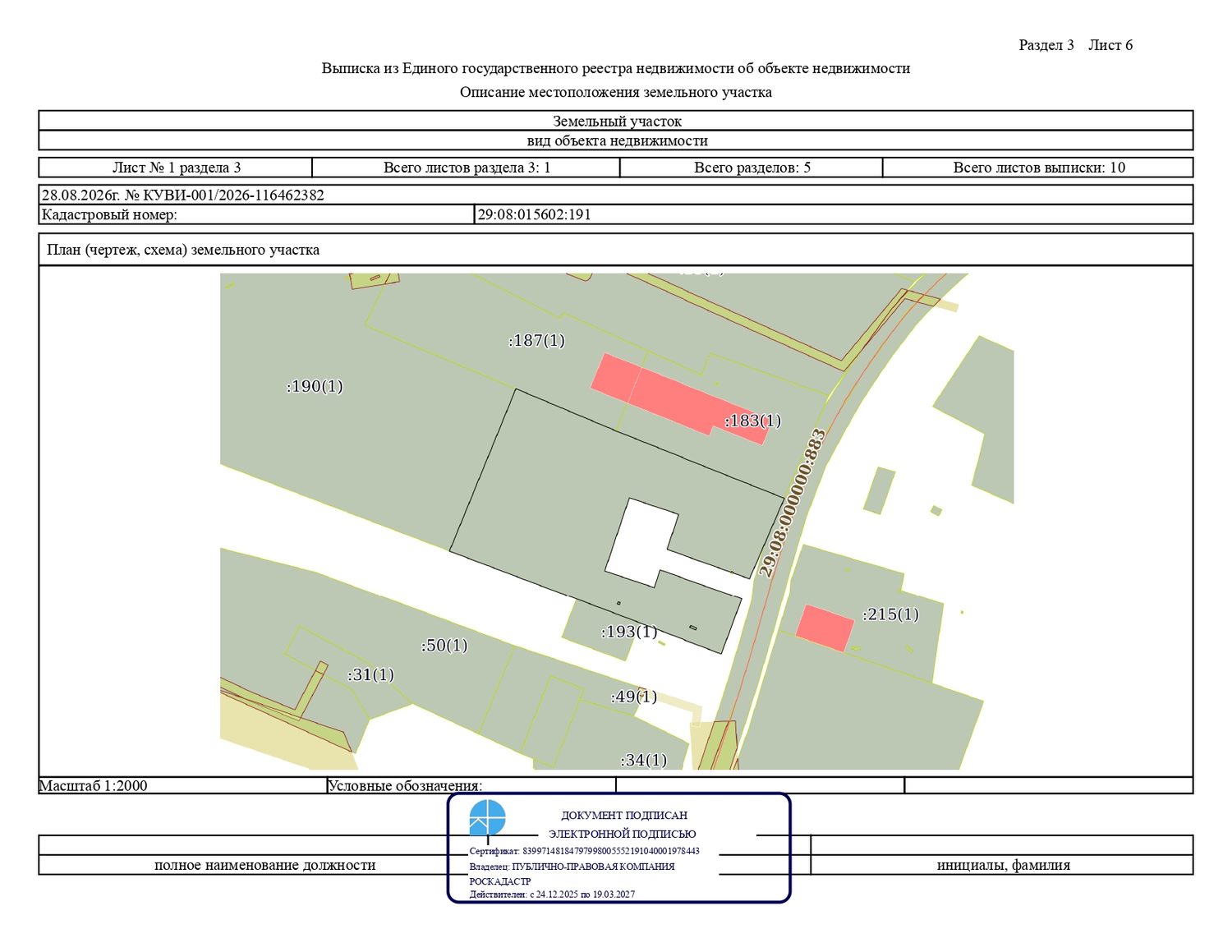This screenshot has height=952, width=1232.
Task: Click the 'Владелец: ПУБЛИЧНО-ПРАВОВАЯ КОМПАНИЯ' line
Action: [x=572, y=867]
